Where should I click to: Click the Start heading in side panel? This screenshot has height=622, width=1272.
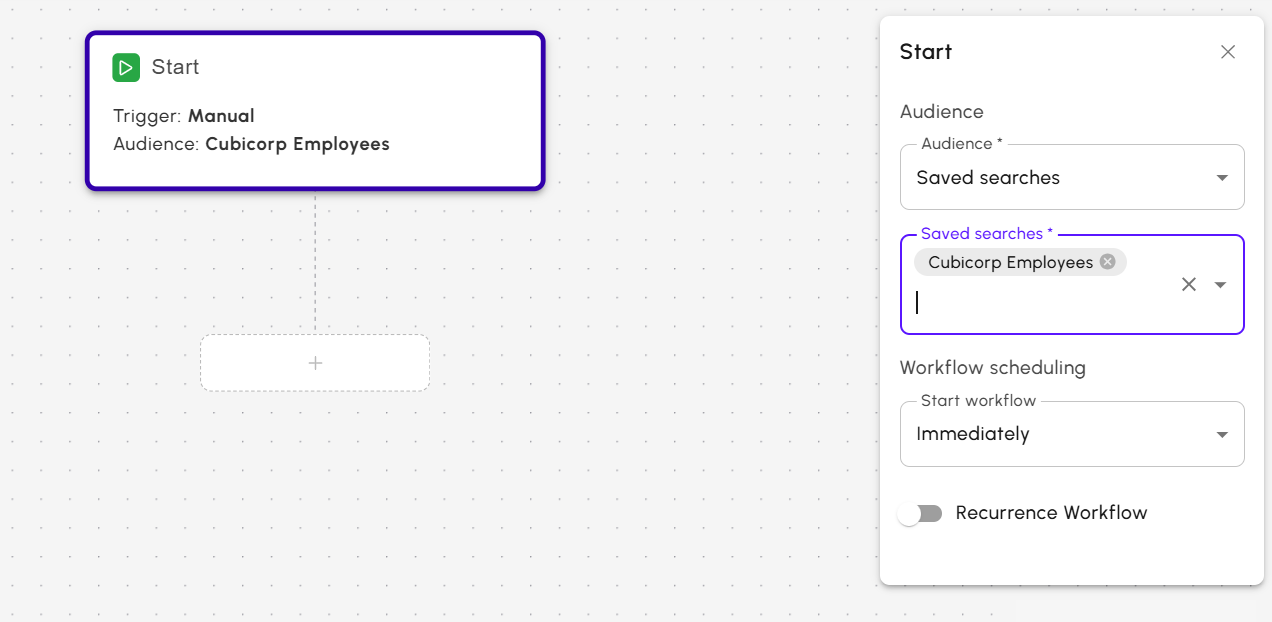point(925,52)
